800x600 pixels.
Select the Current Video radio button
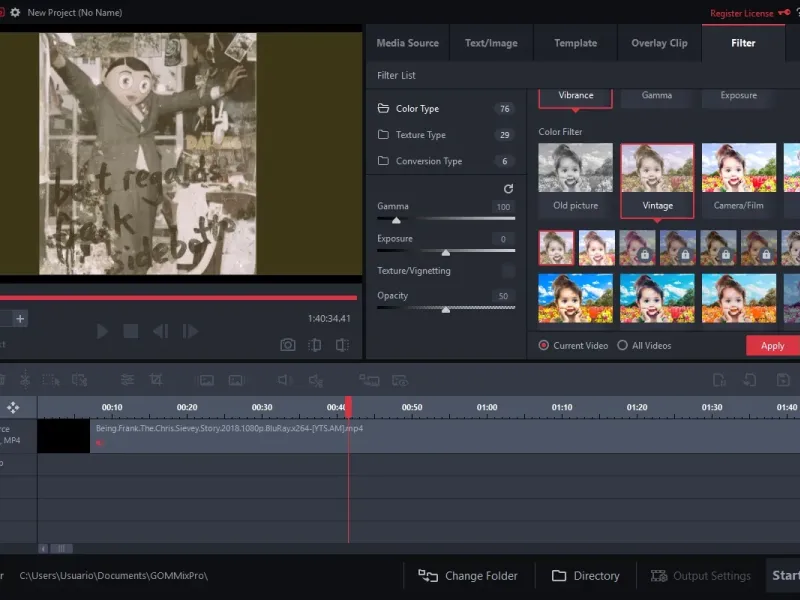point(544,345)
